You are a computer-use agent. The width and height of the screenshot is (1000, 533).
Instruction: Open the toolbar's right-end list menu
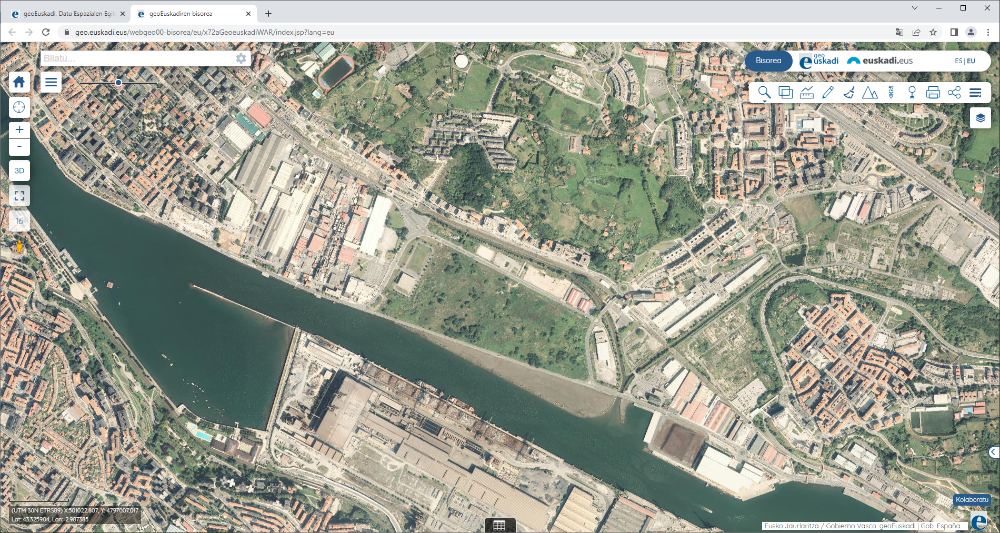coord(975,93)
